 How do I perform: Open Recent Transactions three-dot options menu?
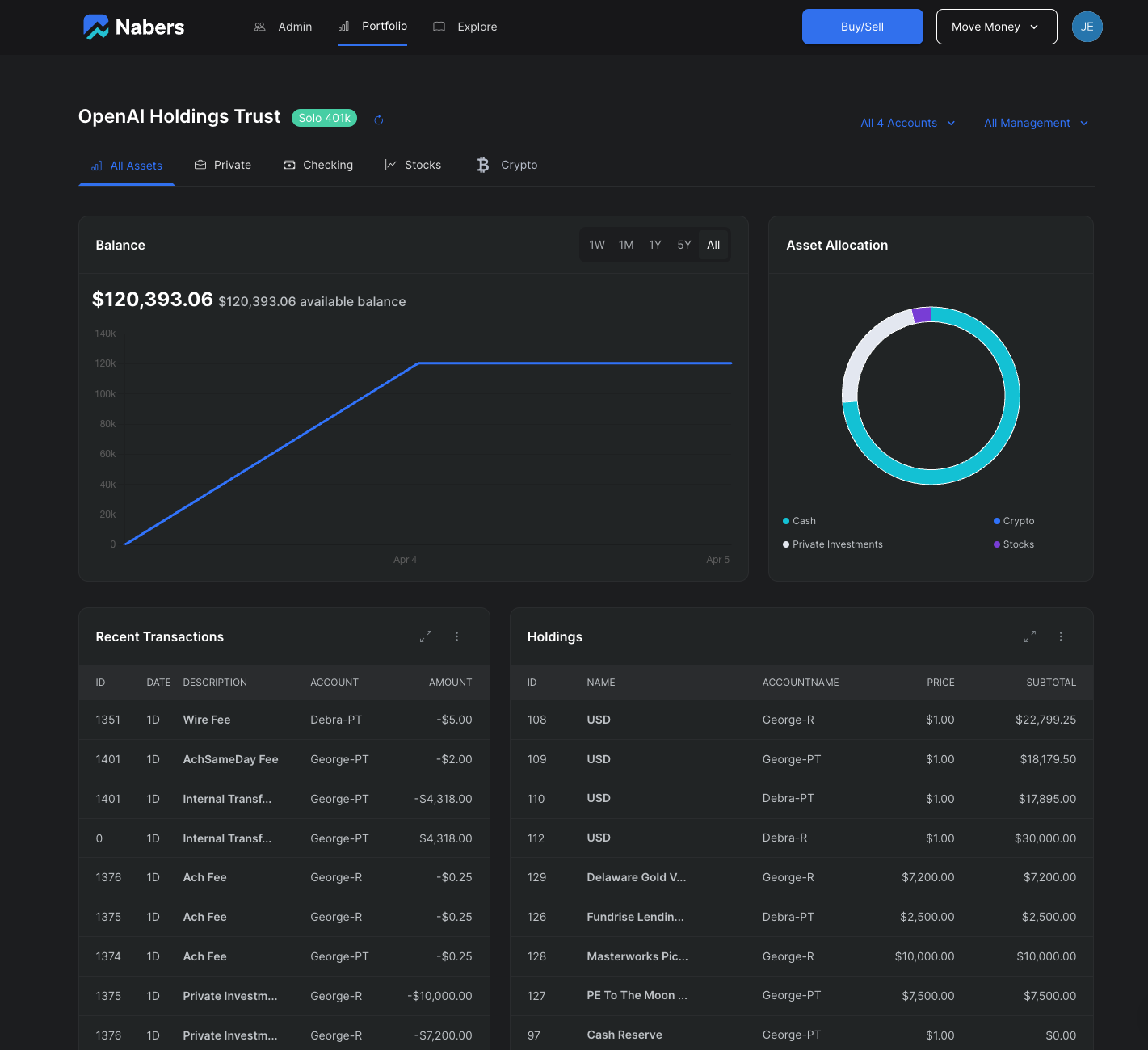coord(457,636)
